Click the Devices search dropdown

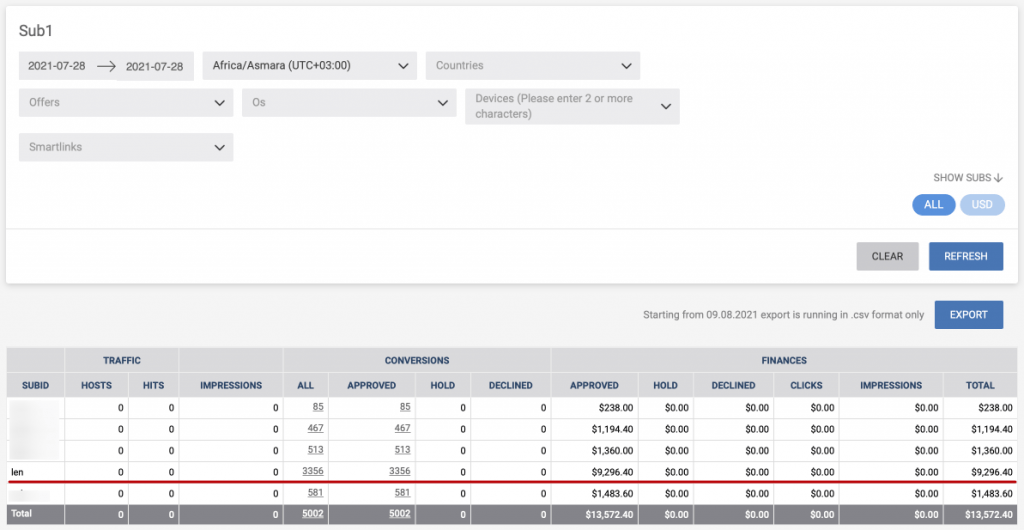[571, 107]
